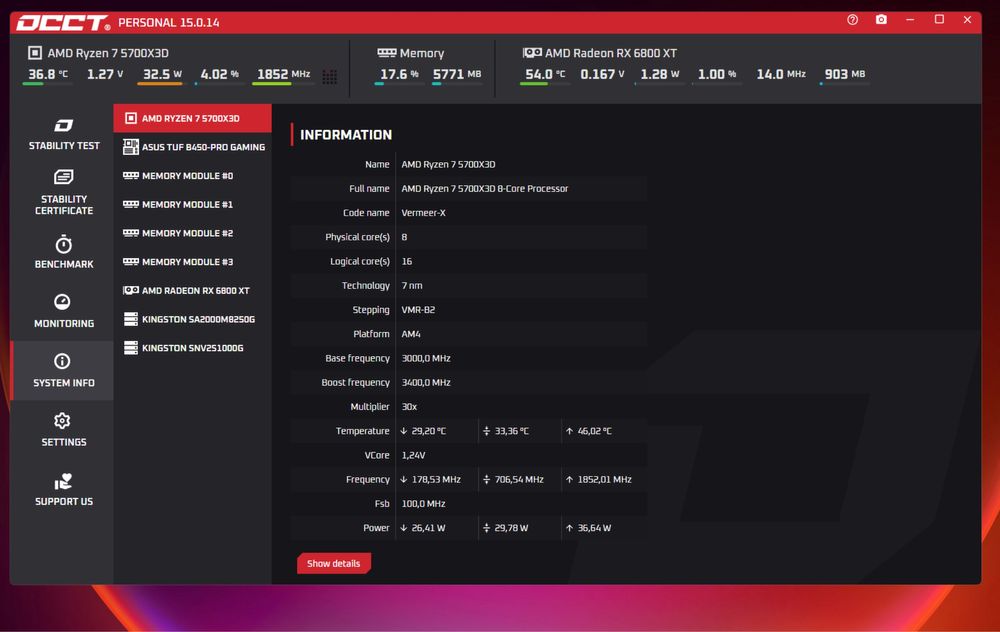1000x632 pixels.
Task: Minimize the OCCT window
Action: [910, 20]
